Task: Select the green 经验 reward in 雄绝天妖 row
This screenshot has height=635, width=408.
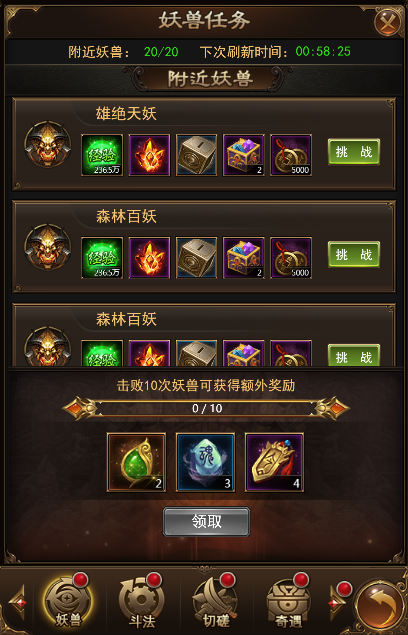Action: [102, 155]
